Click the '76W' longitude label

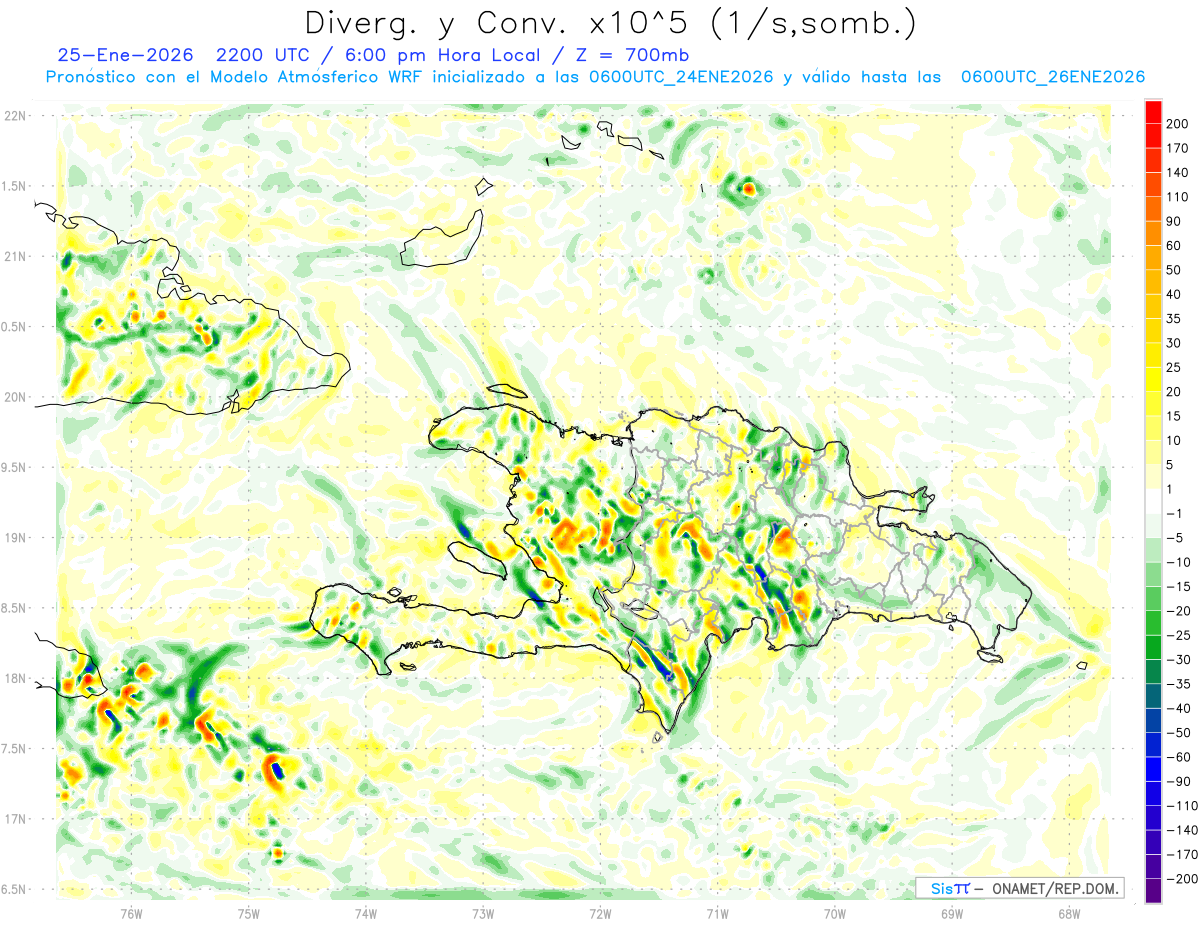pos(131,915)
